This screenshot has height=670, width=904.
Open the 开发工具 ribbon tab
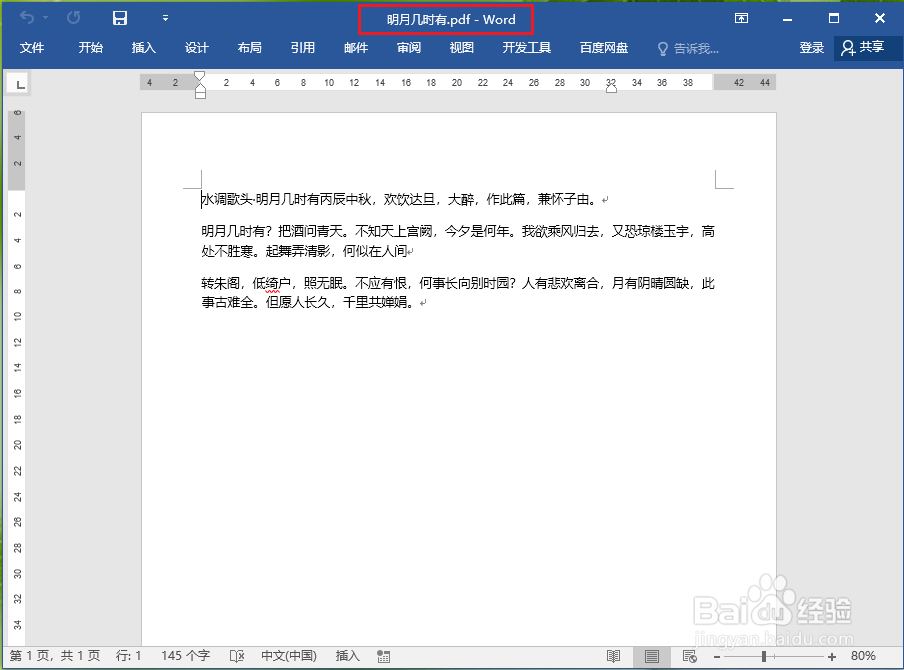click(x=527, y=47)
